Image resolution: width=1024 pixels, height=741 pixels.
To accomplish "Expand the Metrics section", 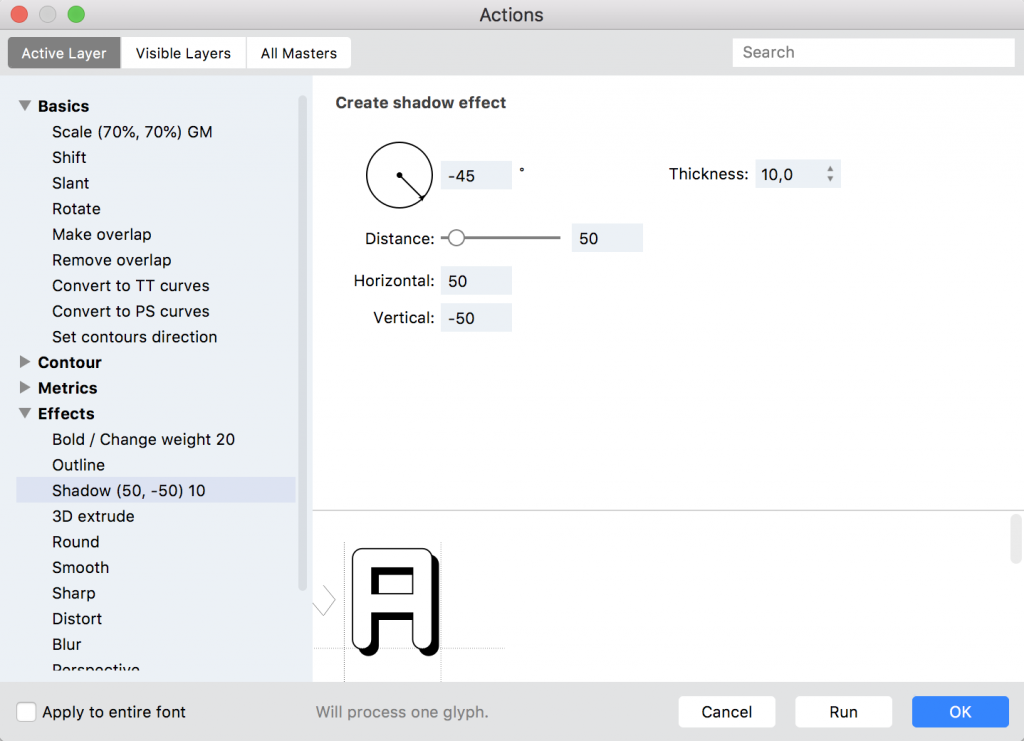I will point(25,388).
